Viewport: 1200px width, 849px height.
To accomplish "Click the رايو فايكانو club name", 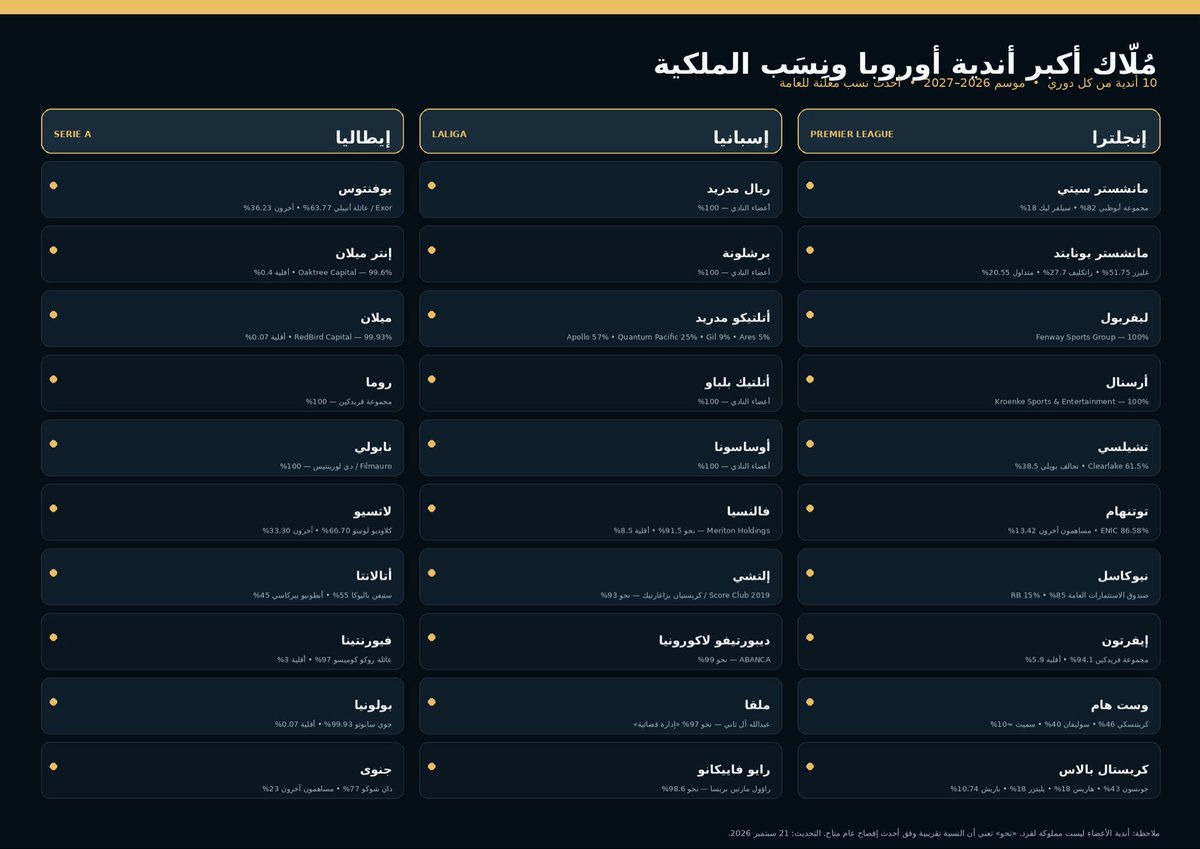I will (x=734, y=769).
